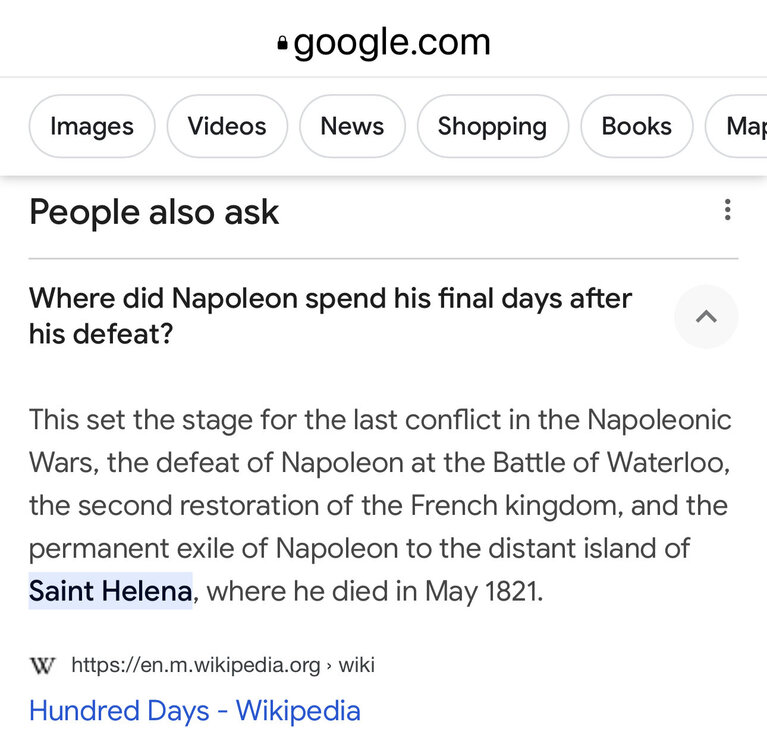Go to the Shopping results tab

[492, 126]
